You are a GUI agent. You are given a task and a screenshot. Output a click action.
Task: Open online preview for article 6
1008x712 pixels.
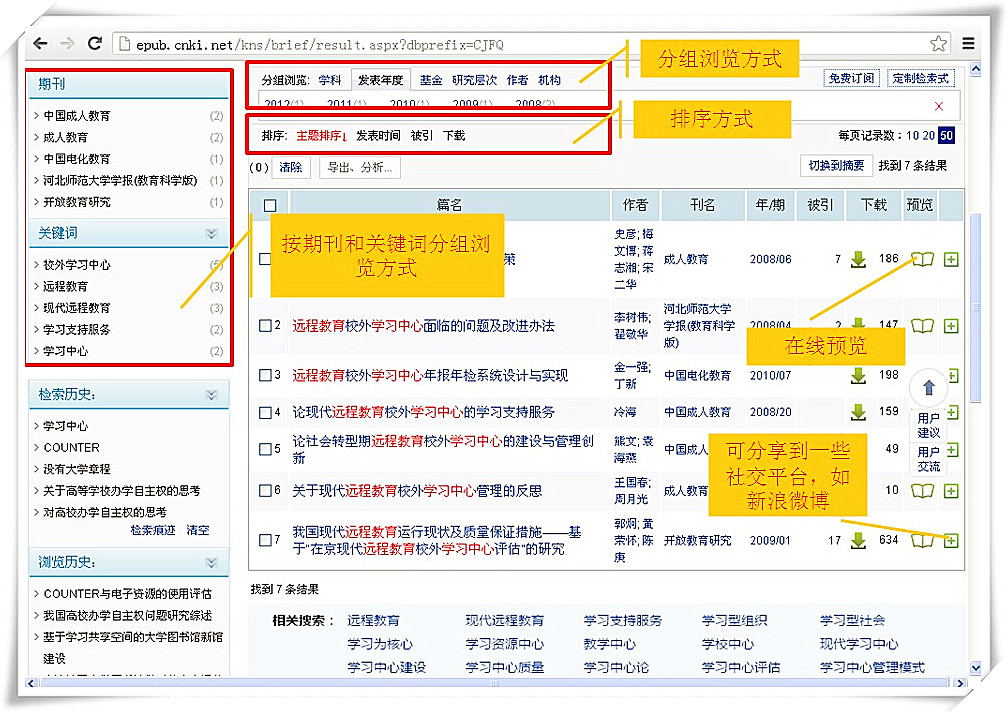922,492
